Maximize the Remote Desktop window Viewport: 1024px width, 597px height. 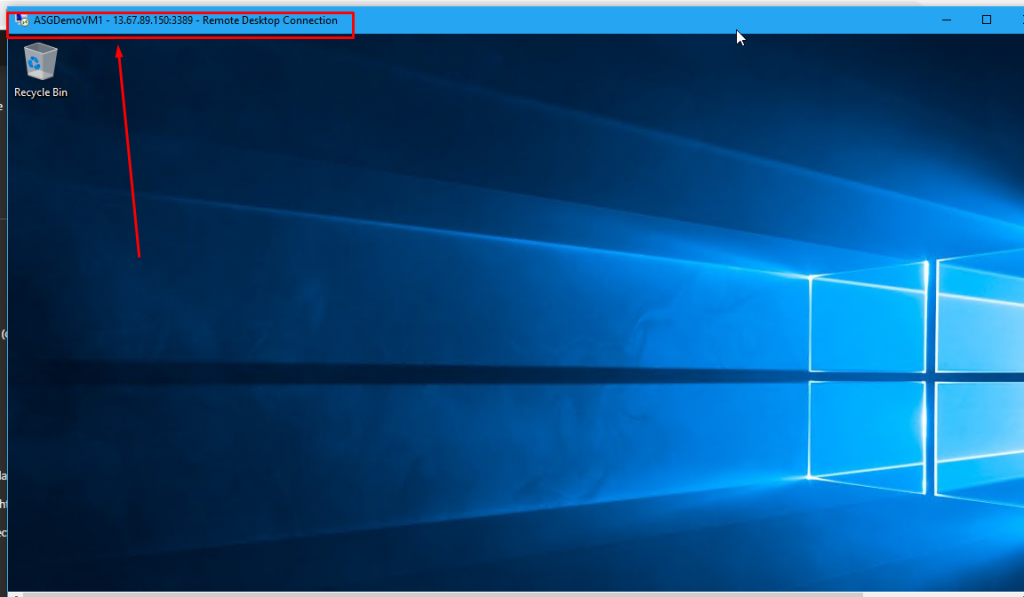986,20
